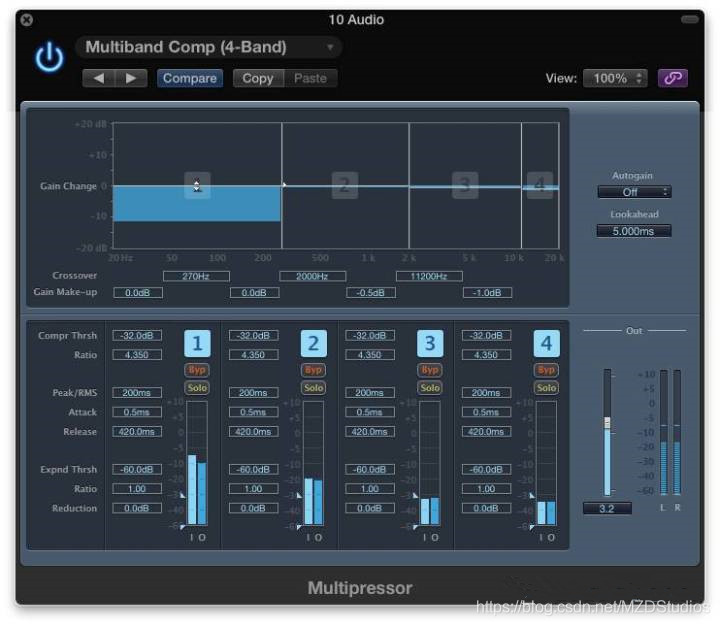The height and width of the screenshot is (626, 720).
Task: Click band 1 Gain Make-up 0.0dB field
Action: (138, 293)
